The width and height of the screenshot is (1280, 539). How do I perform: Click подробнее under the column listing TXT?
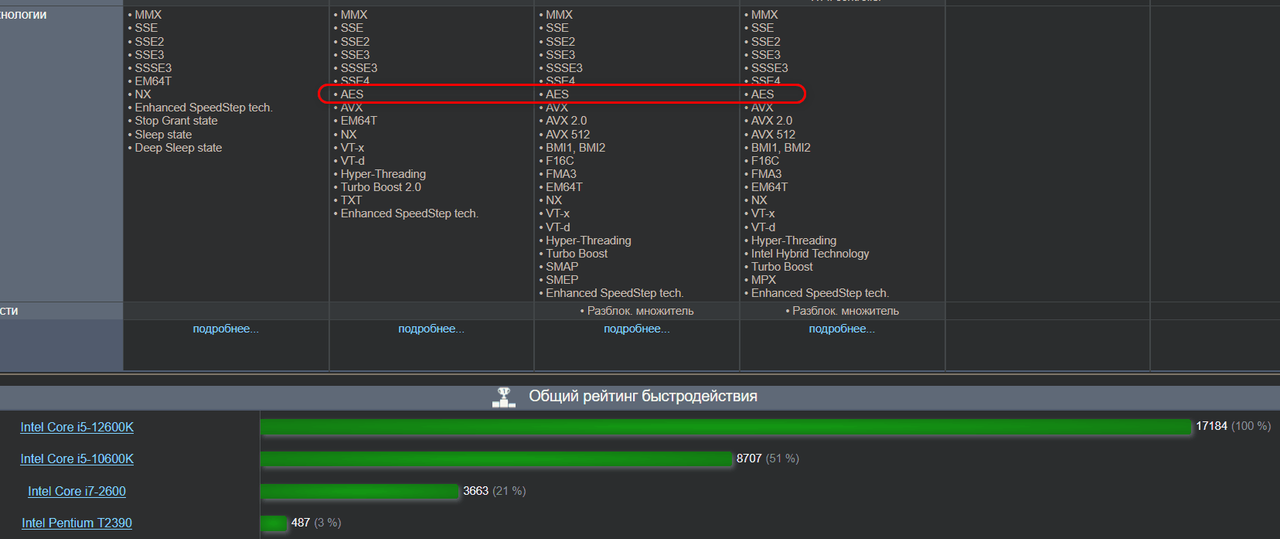coord(431,329)
